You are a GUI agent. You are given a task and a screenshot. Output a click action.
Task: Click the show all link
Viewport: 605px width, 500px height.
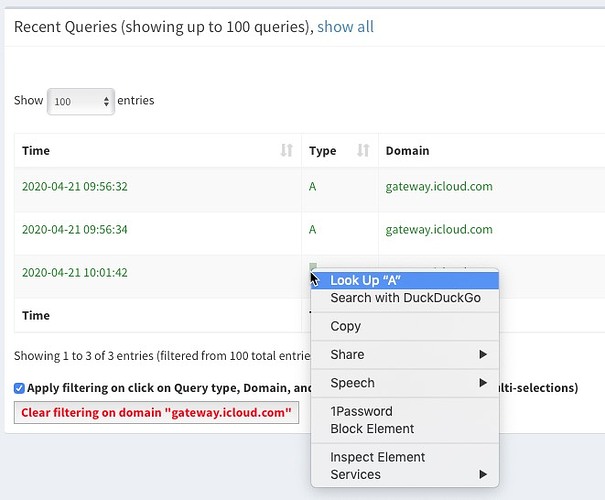[345, 27]
